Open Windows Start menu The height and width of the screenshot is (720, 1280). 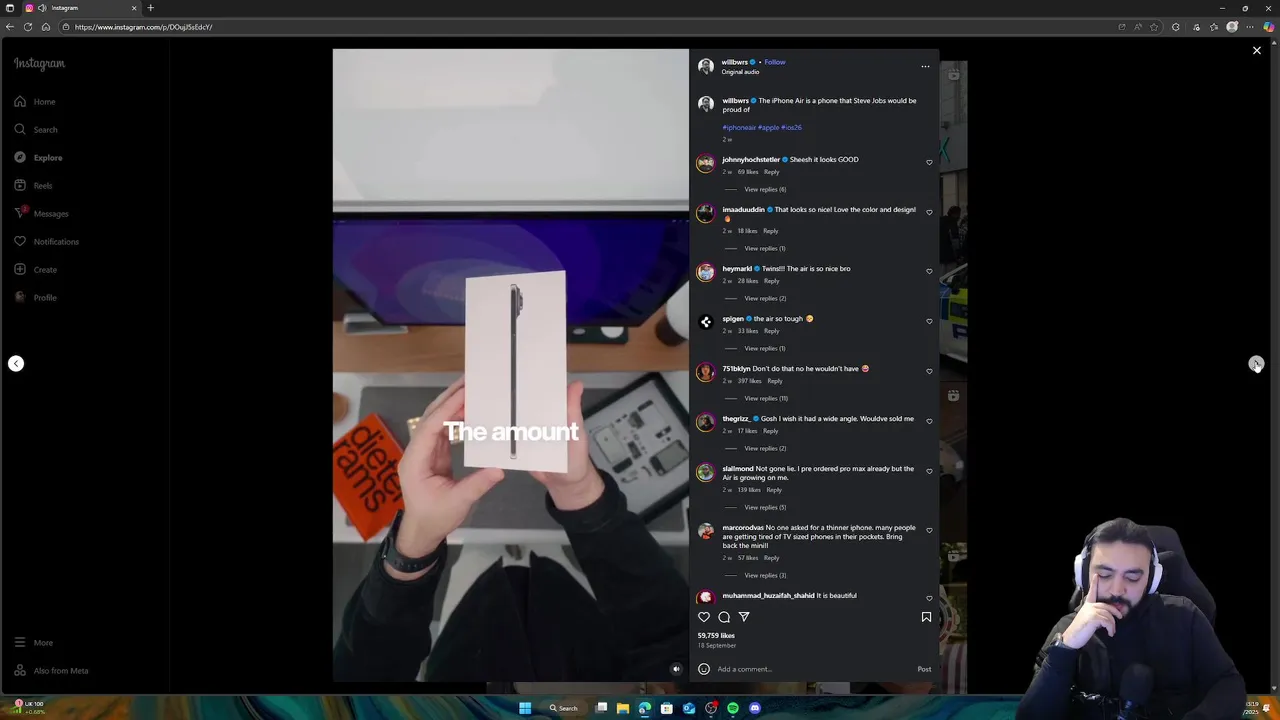(525, 708)
